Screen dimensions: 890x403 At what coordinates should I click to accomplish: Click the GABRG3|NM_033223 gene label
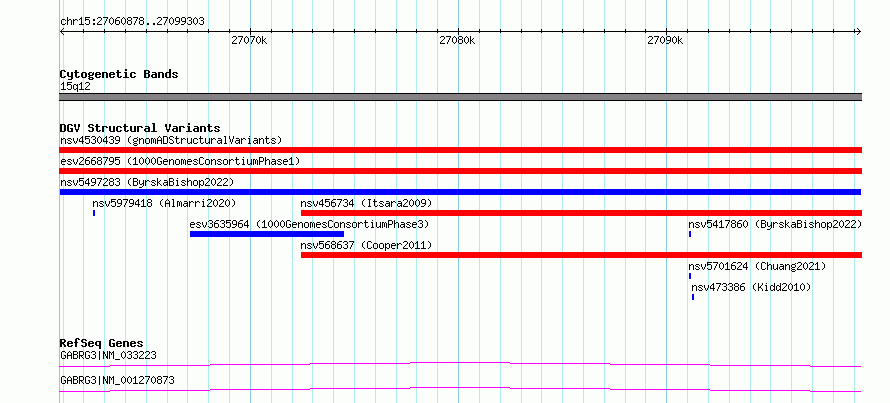tap(108, 355)
